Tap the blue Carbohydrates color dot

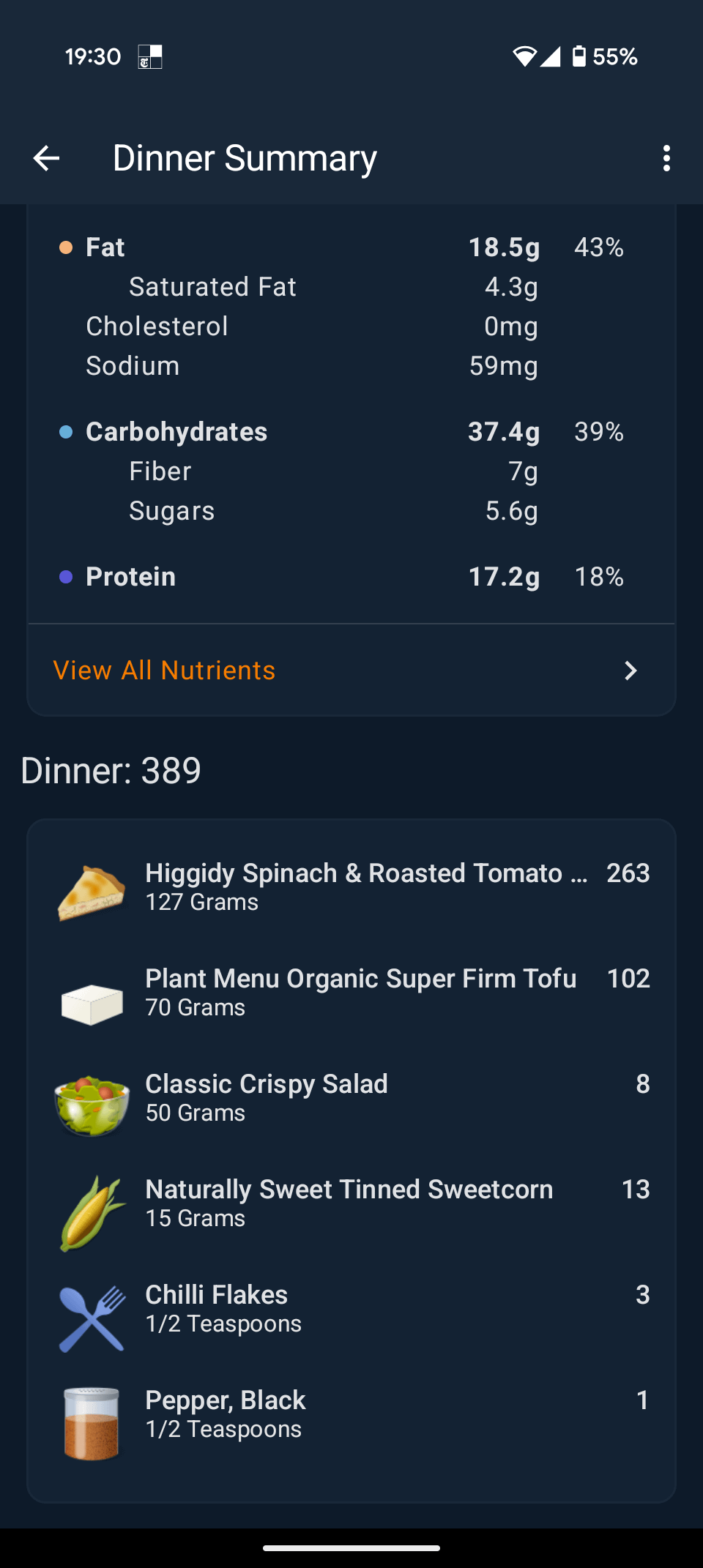pyautogui.click(x=66, y=432)
